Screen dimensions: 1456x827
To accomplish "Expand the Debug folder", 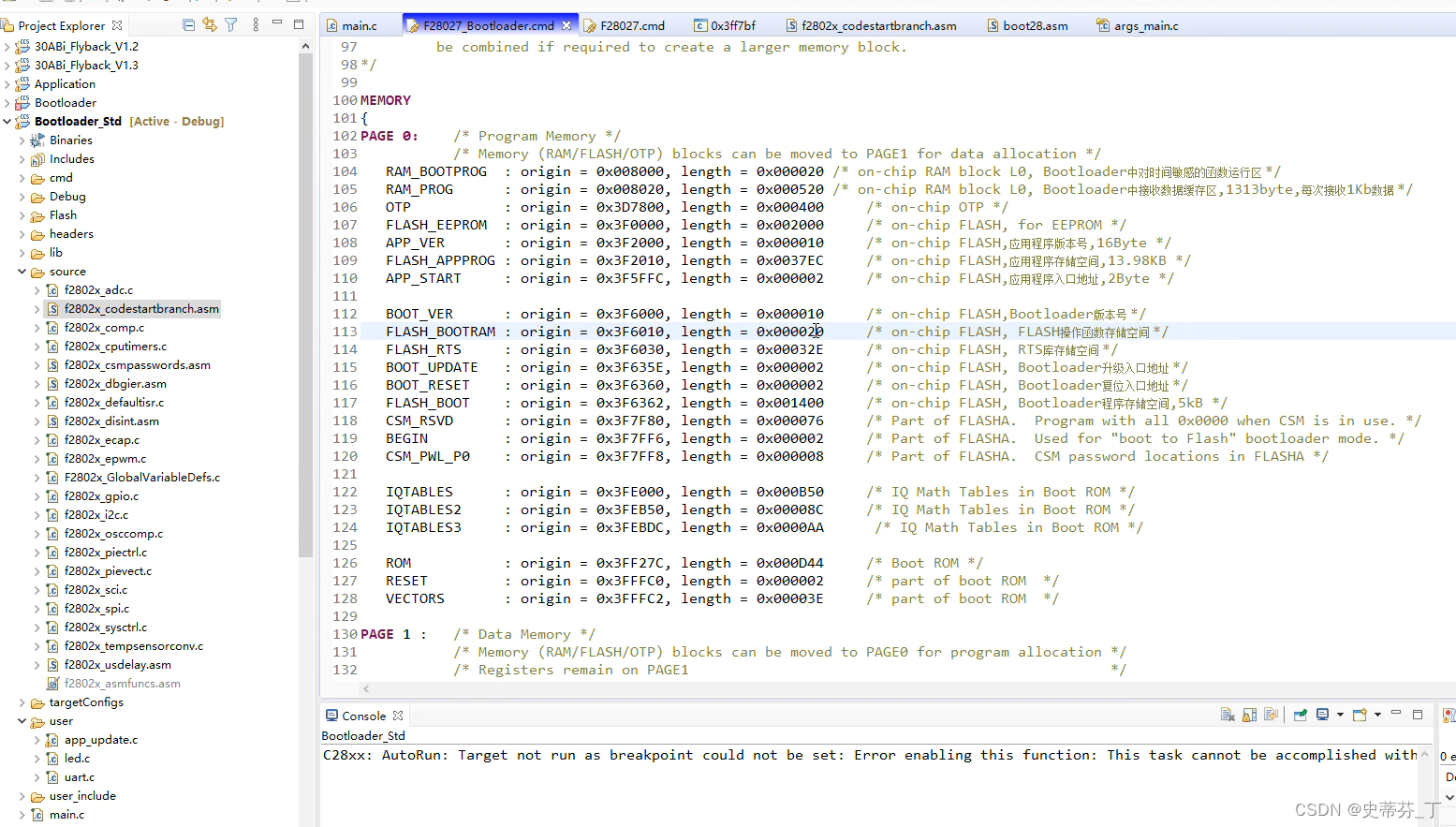I will tap(22, 196).
